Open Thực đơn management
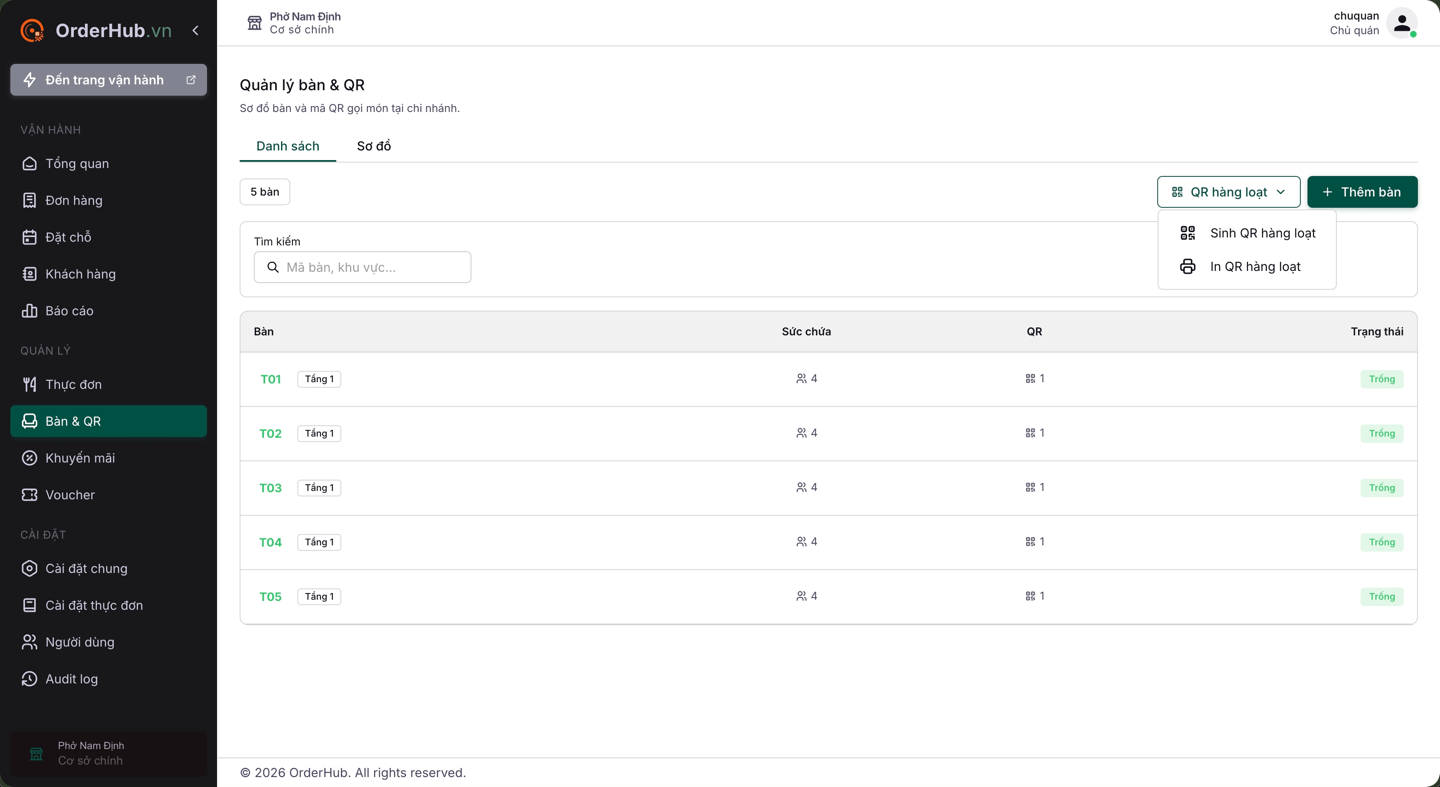This screenshot has width=1440, height=787. (x=108, y=384)
